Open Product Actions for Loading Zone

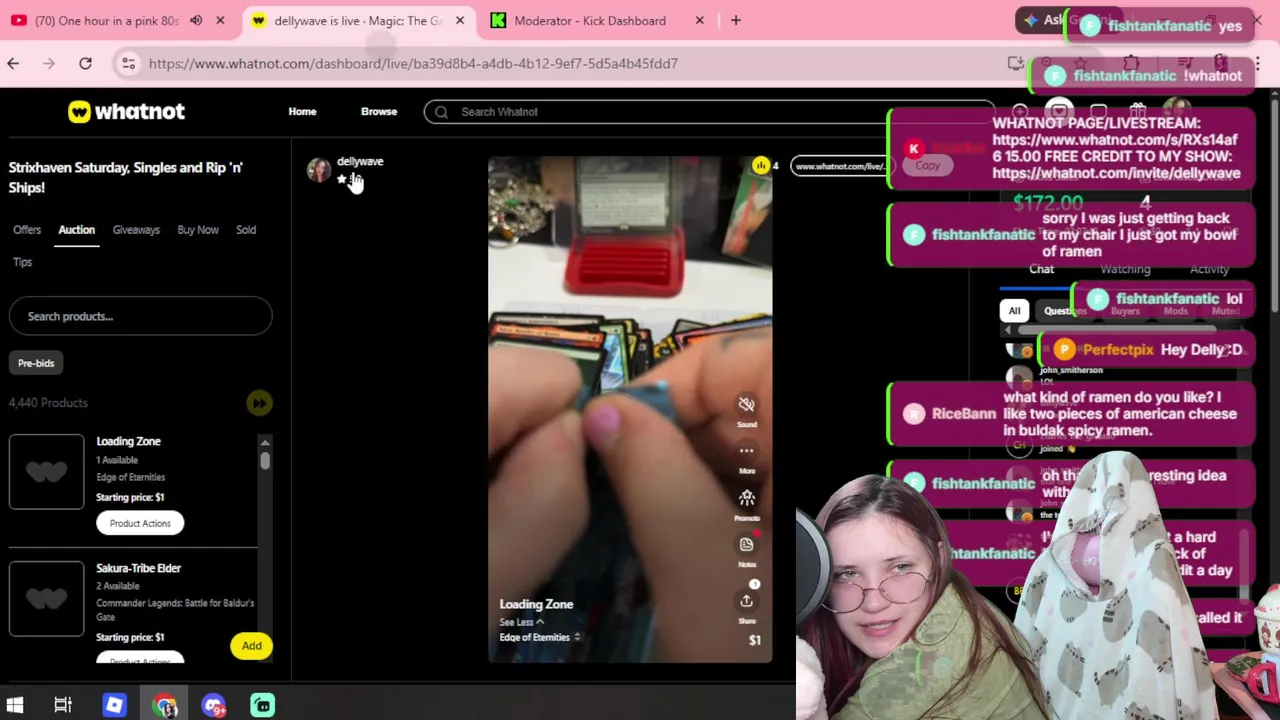coord(140,523)
